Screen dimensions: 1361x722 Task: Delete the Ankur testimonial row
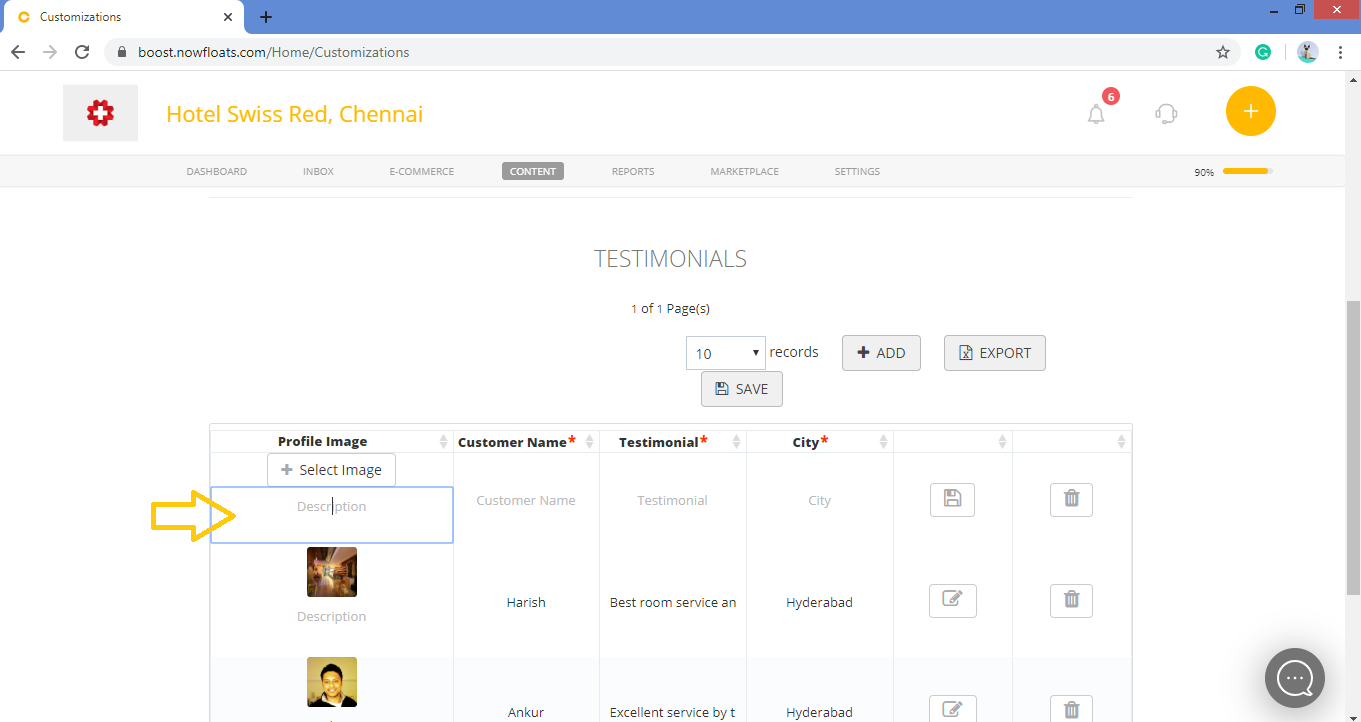click(1071, 709)
